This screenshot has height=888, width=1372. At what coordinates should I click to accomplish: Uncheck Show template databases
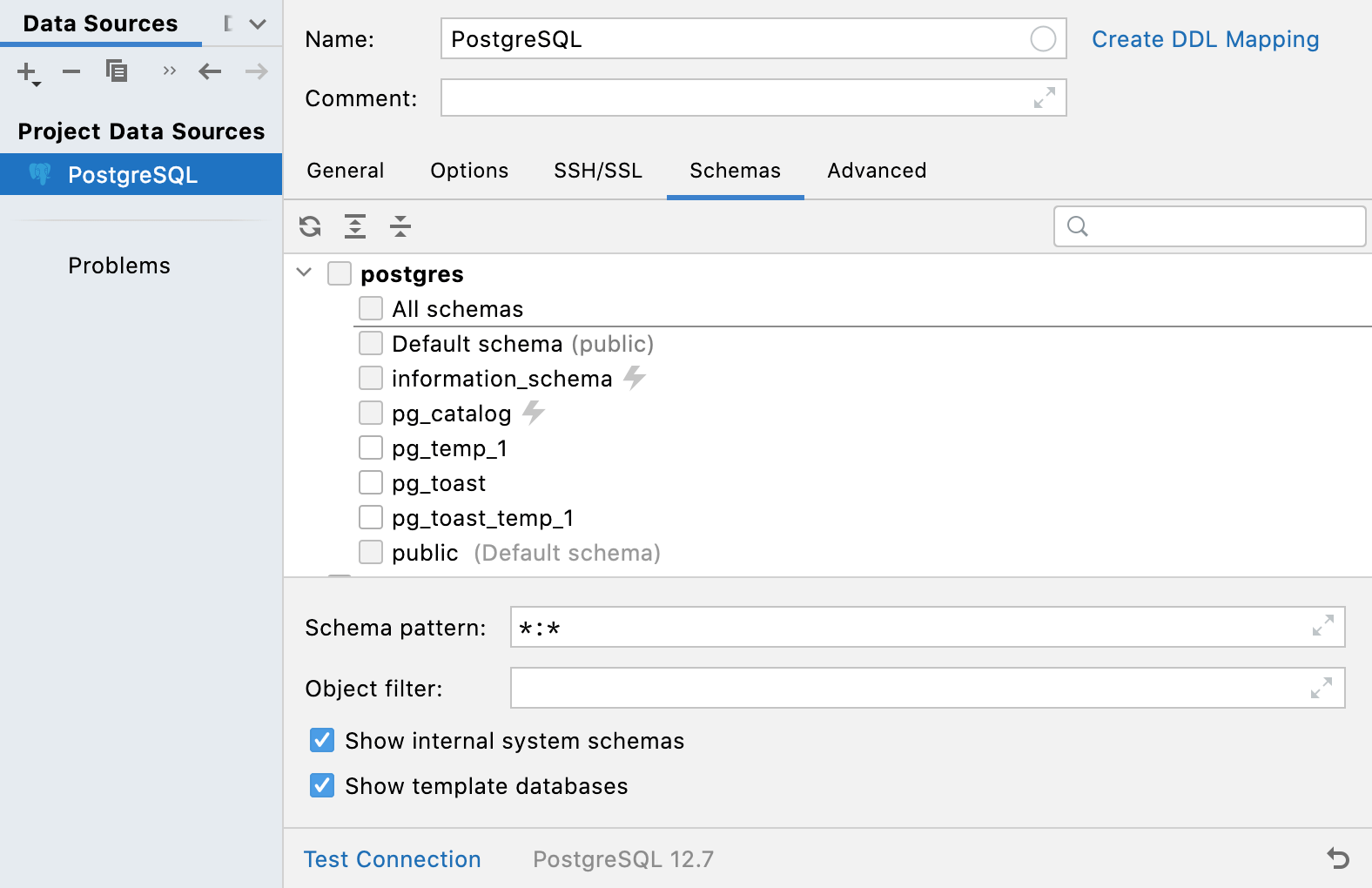322,785
